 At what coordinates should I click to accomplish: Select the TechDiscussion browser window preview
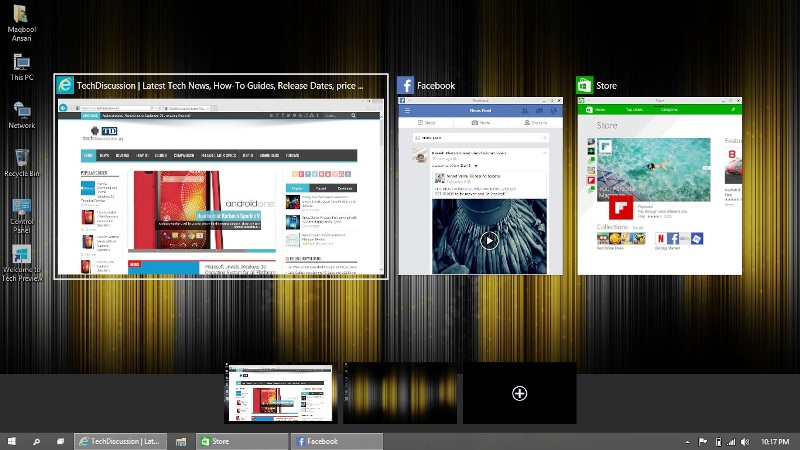(220, 188)
